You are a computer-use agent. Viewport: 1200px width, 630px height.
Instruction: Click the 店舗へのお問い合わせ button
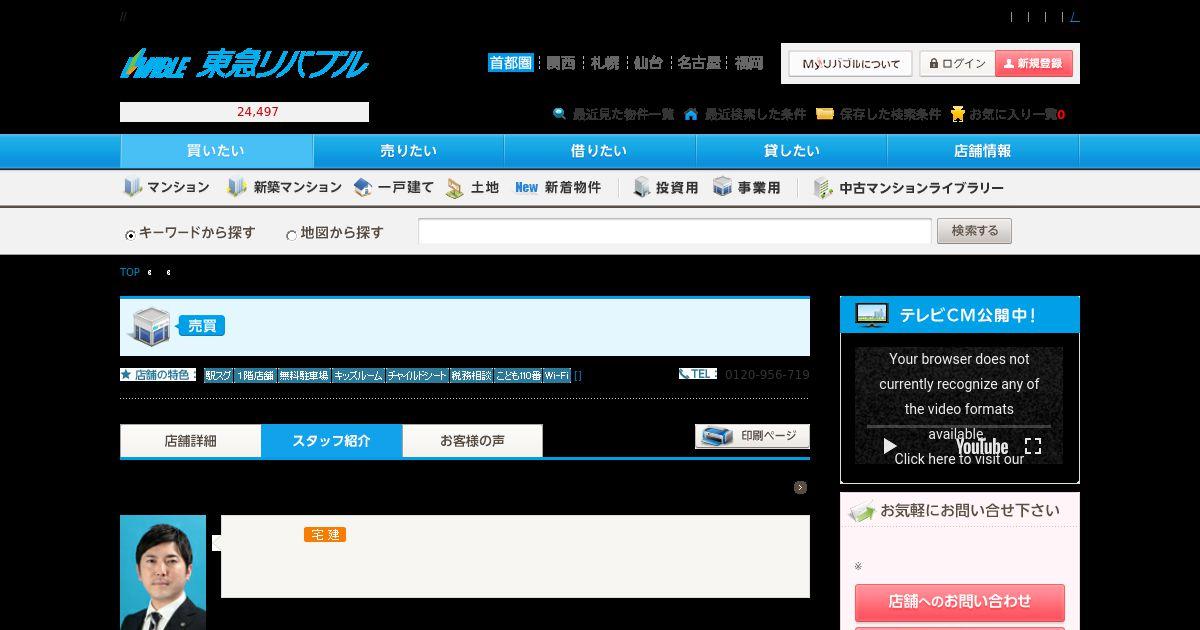(960, 602)
